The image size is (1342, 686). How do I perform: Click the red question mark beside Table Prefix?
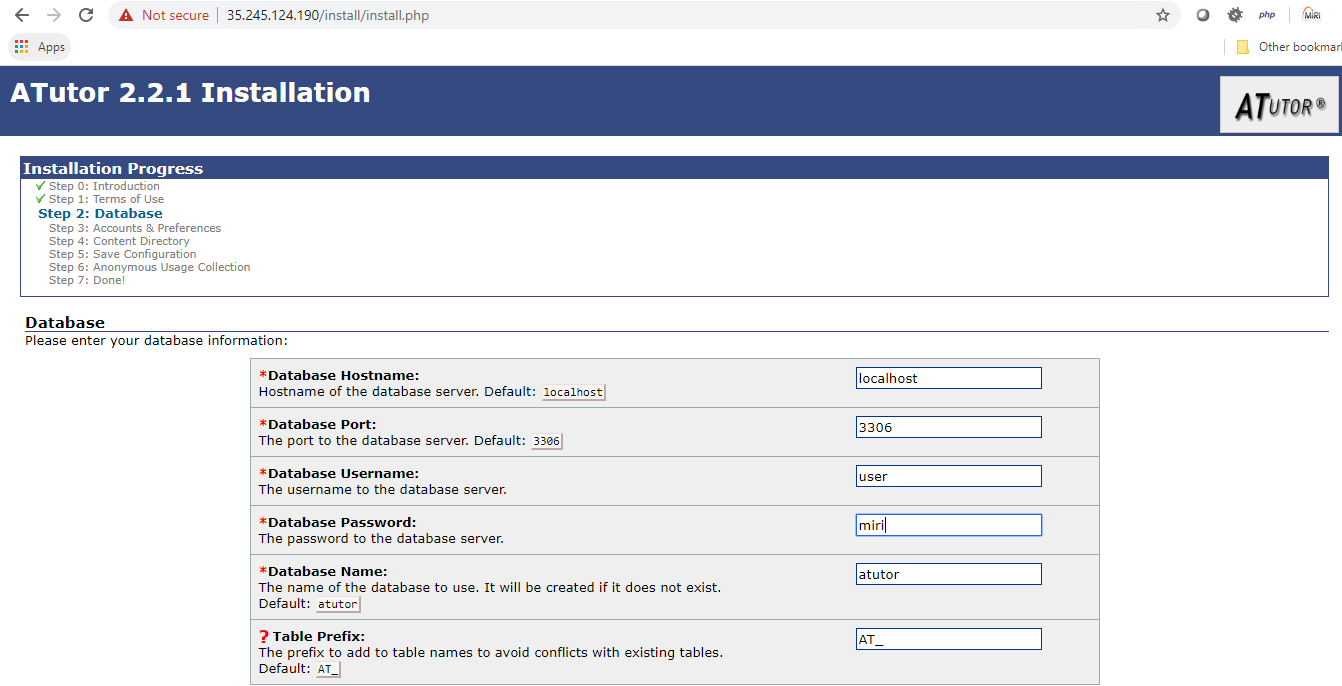tap(264, 637)
